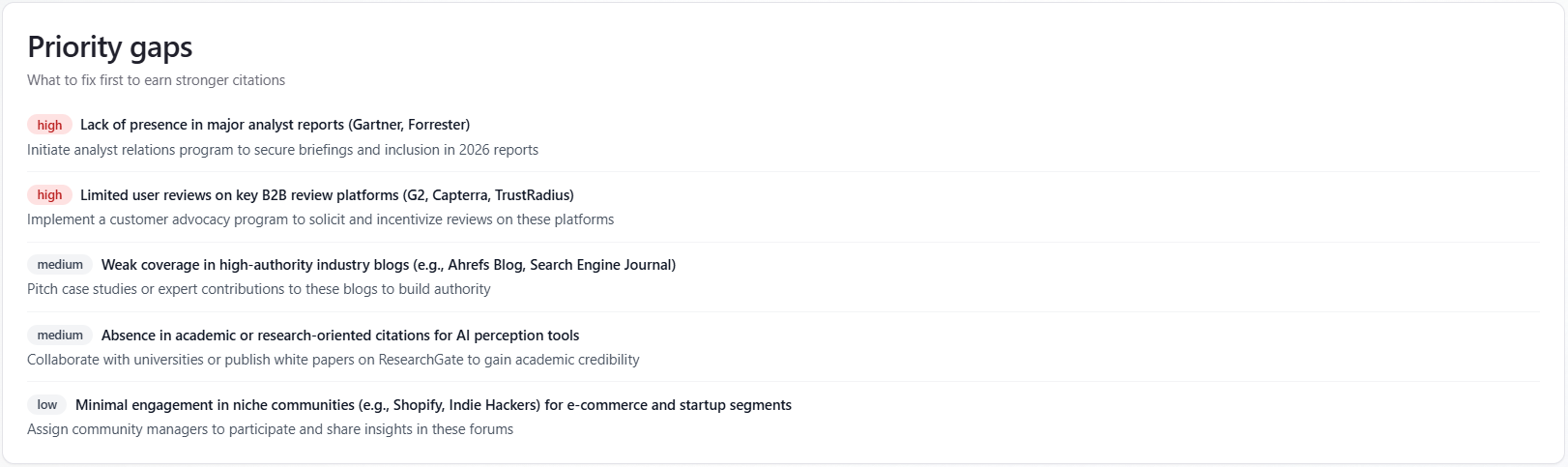The image size is (1568, 467).
Task: Click the high badge beside B2B review platforms gap
Action: [x=49, y=195]
